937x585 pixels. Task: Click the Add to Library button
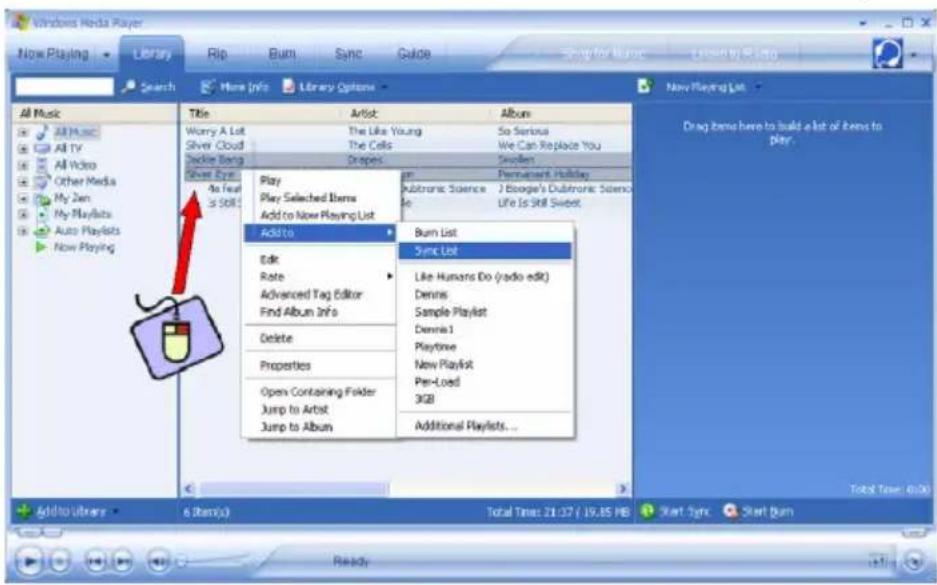(x=67, y=512)
